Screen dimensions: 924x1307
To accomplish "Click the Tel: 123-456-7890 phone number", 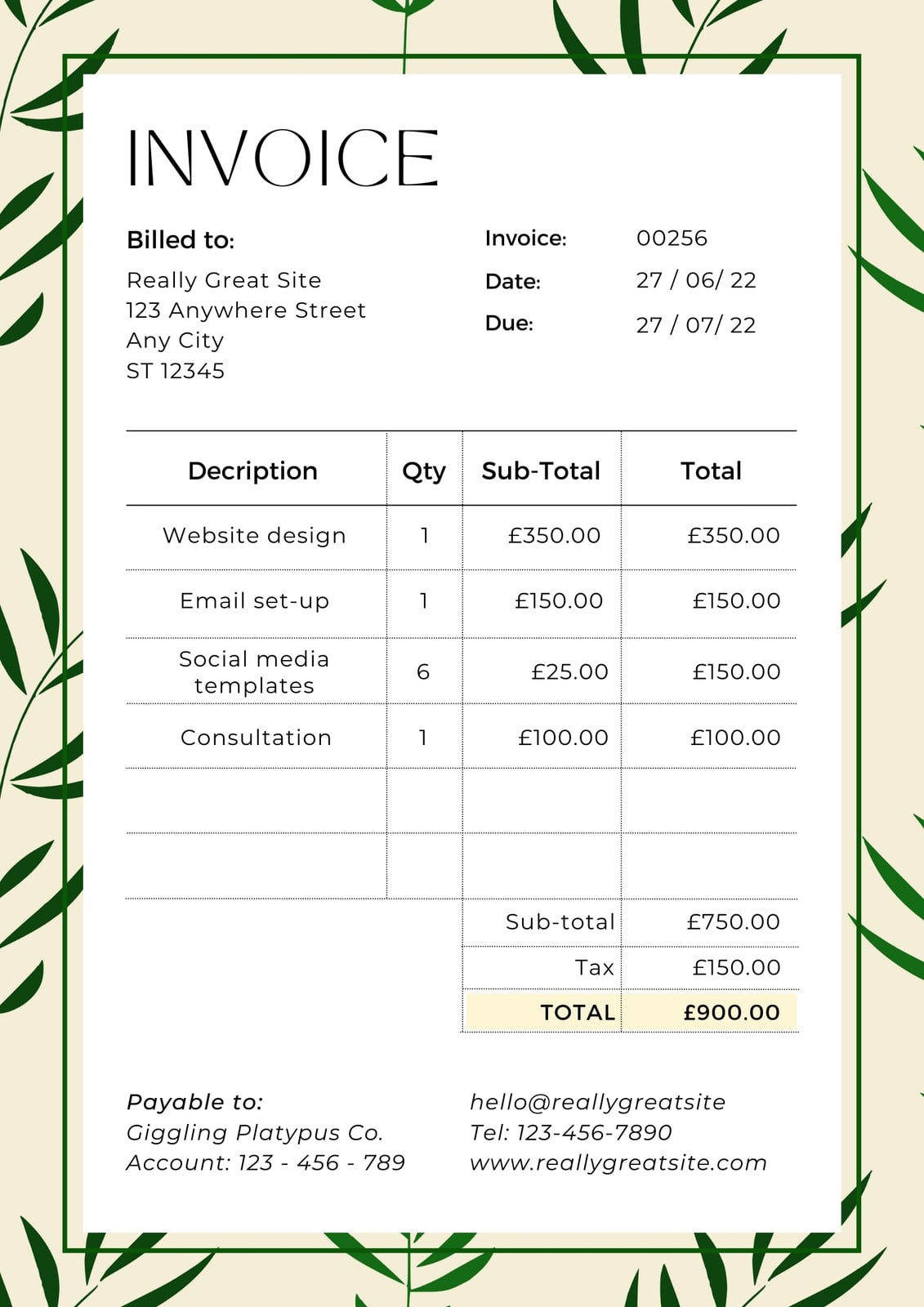I will (x=570, y=1133).
